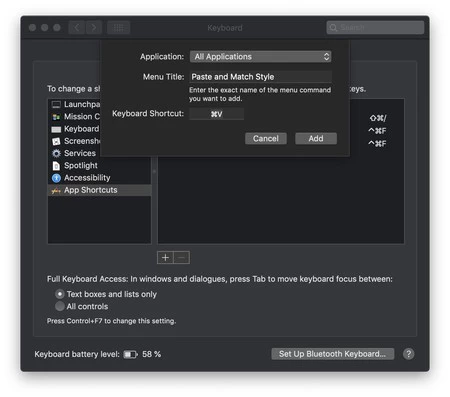Open the Show All preferences grid

119,27
